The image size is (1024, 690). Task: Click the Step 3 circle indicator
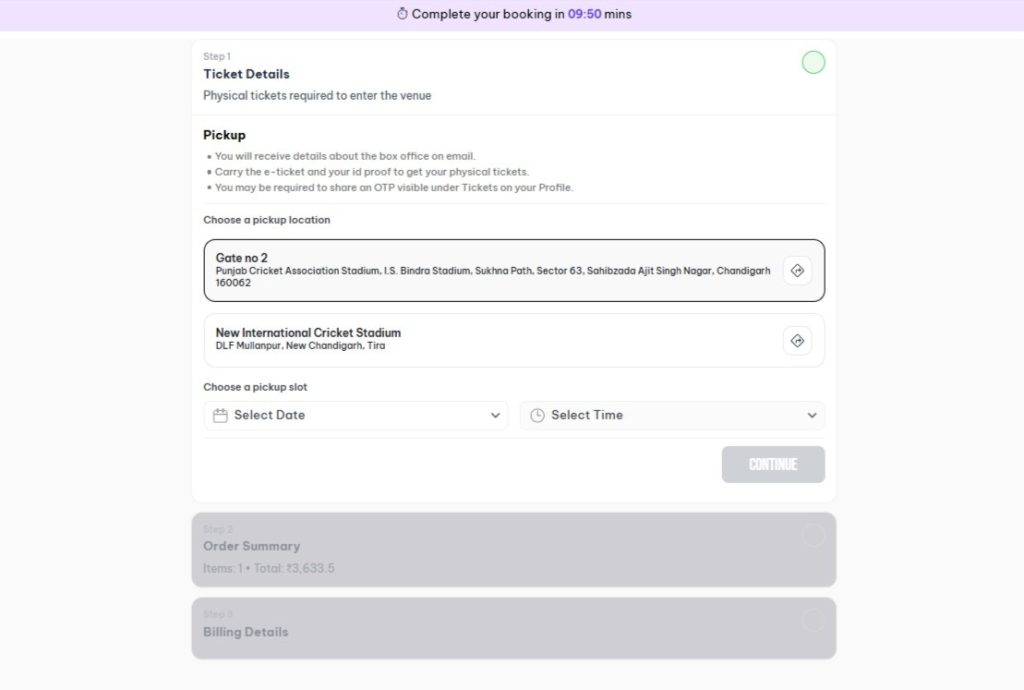click(813, 621)
